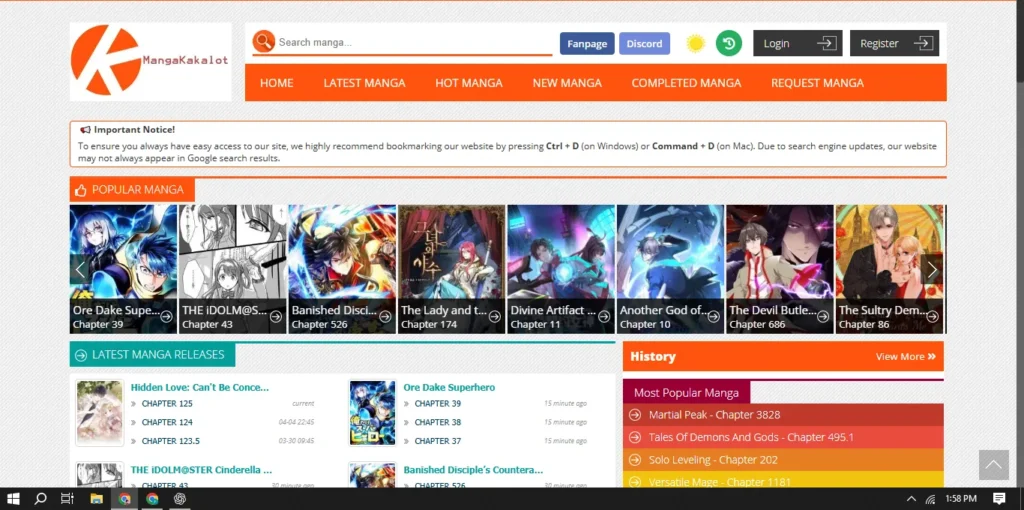Advance popular manga carousel with right arrow
The width and height of the screenshot is (1024, 510).
(x=932, y=269)
